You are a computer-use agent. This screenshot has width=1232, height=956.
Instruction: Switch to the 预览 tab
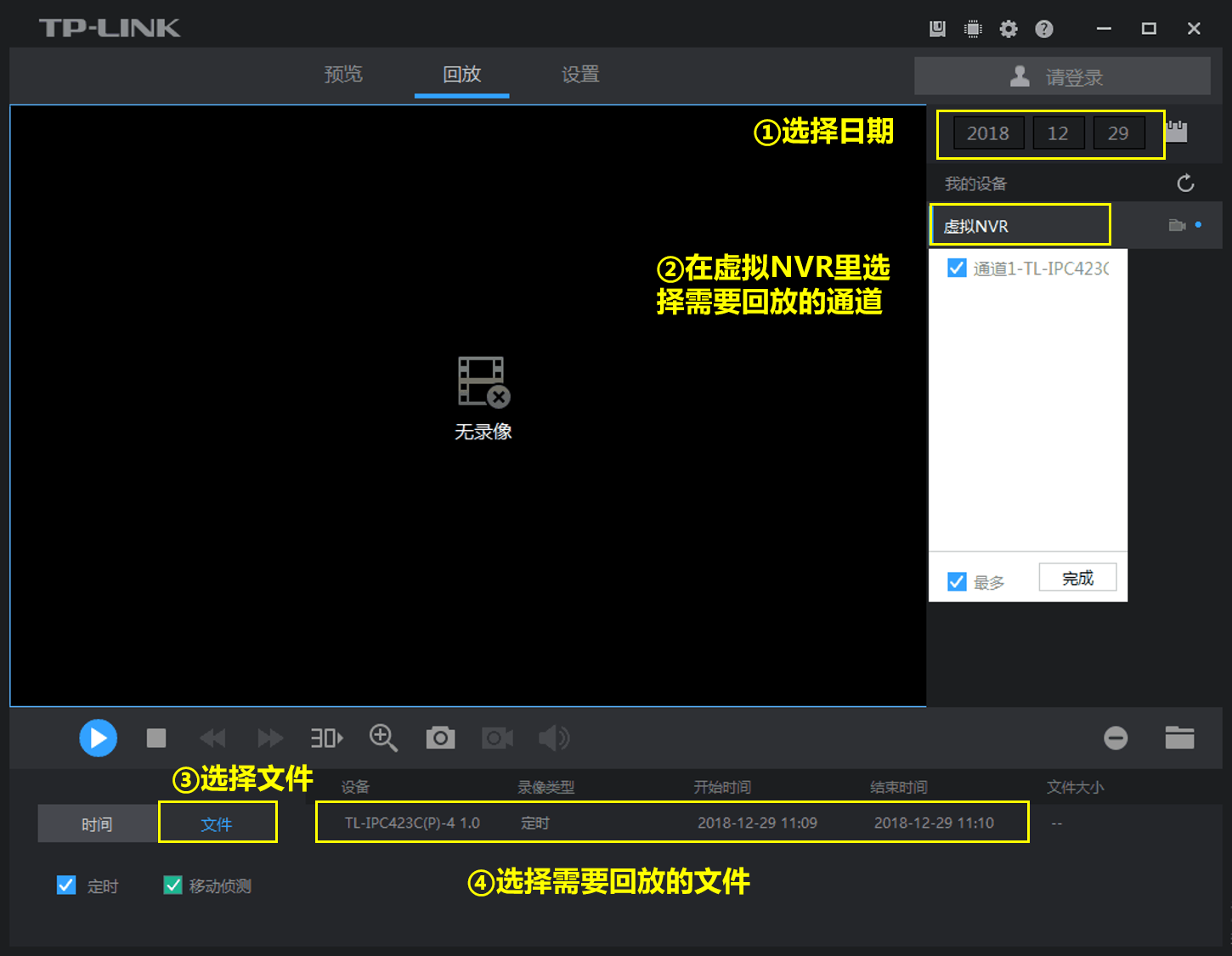(343, 74)
